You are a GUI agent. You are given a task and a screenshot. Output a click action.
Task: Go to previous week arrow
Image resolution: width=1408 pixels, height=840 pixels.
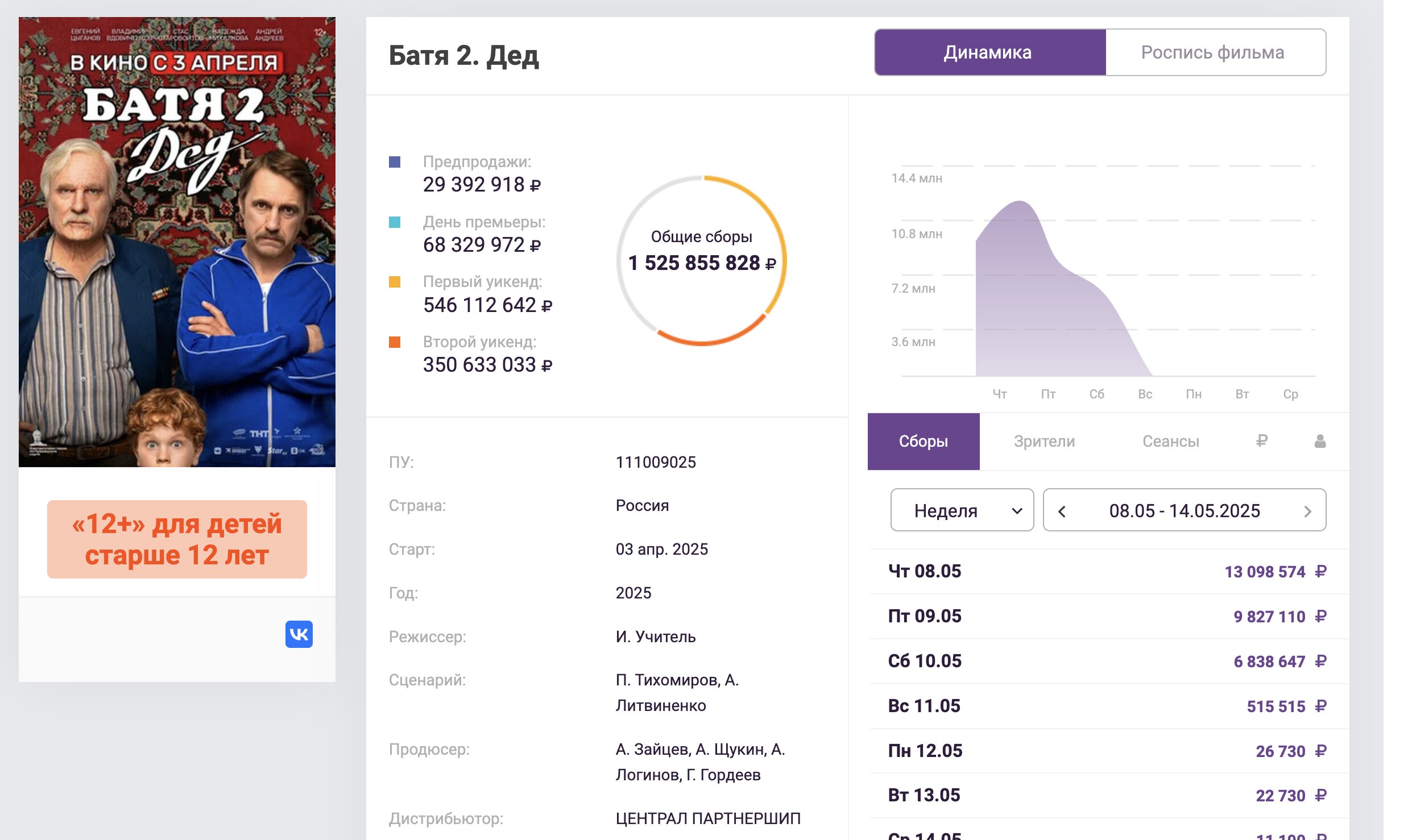(1062, 511)
